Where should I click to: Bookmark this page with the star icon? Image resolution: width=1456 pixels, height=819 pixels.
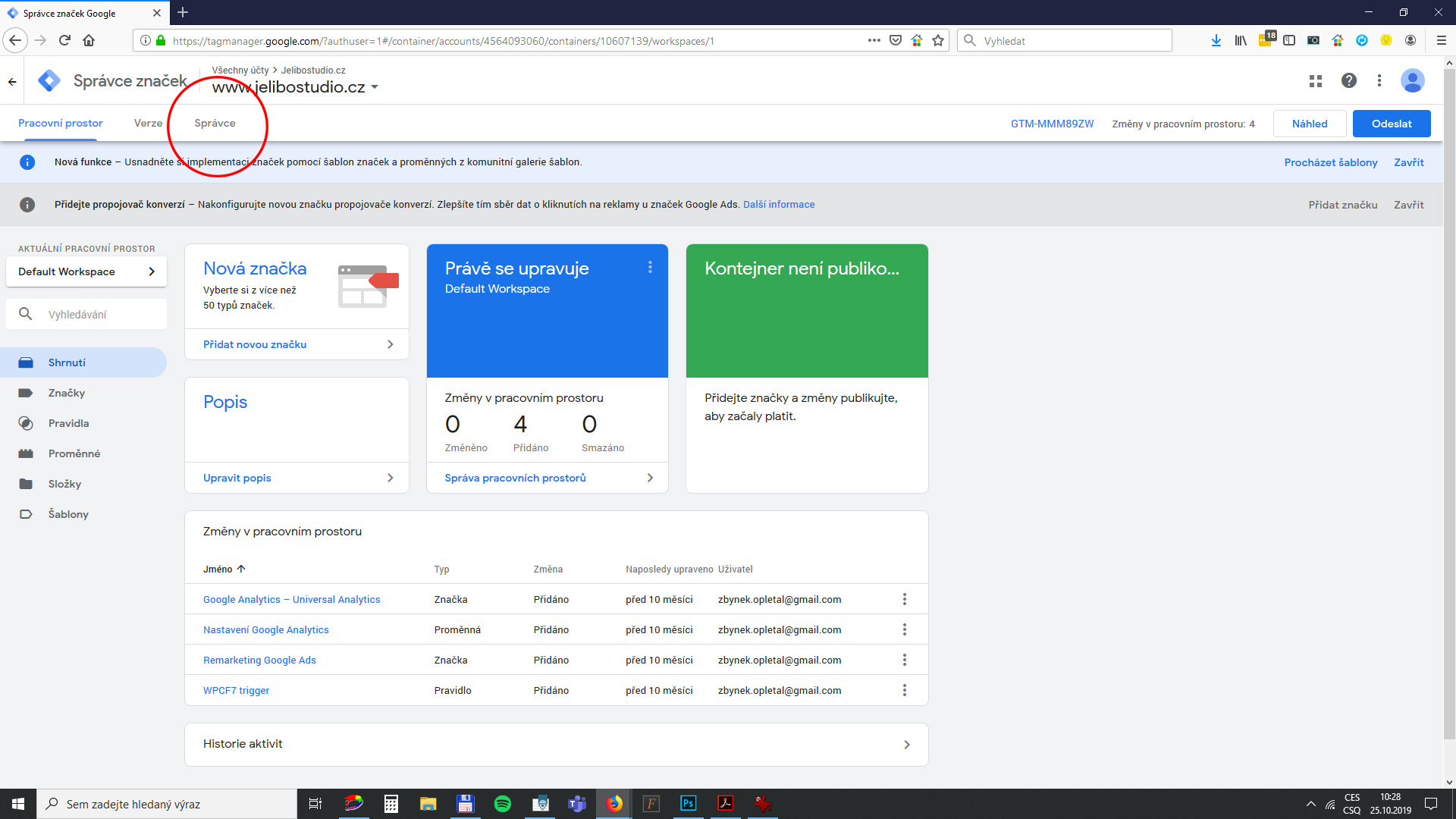pos(938,41)
